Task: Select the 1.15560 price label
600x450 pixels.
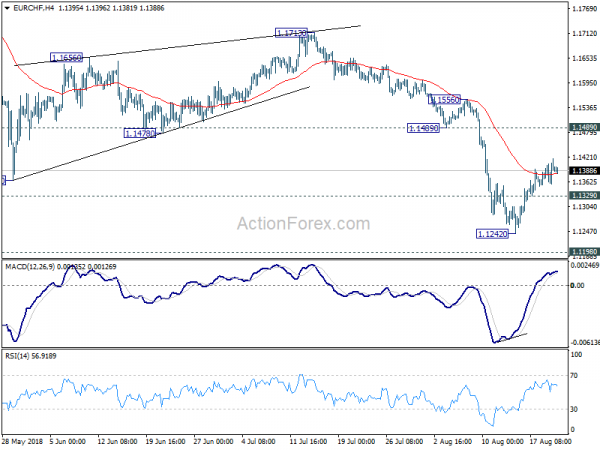Action: point(445,100)
